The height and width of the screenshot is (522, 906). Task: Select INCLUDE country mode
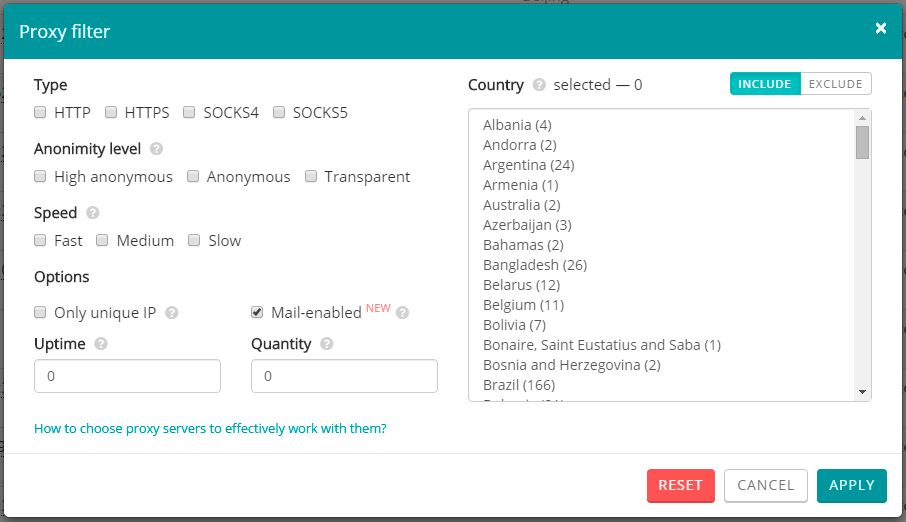pos(765,84)
